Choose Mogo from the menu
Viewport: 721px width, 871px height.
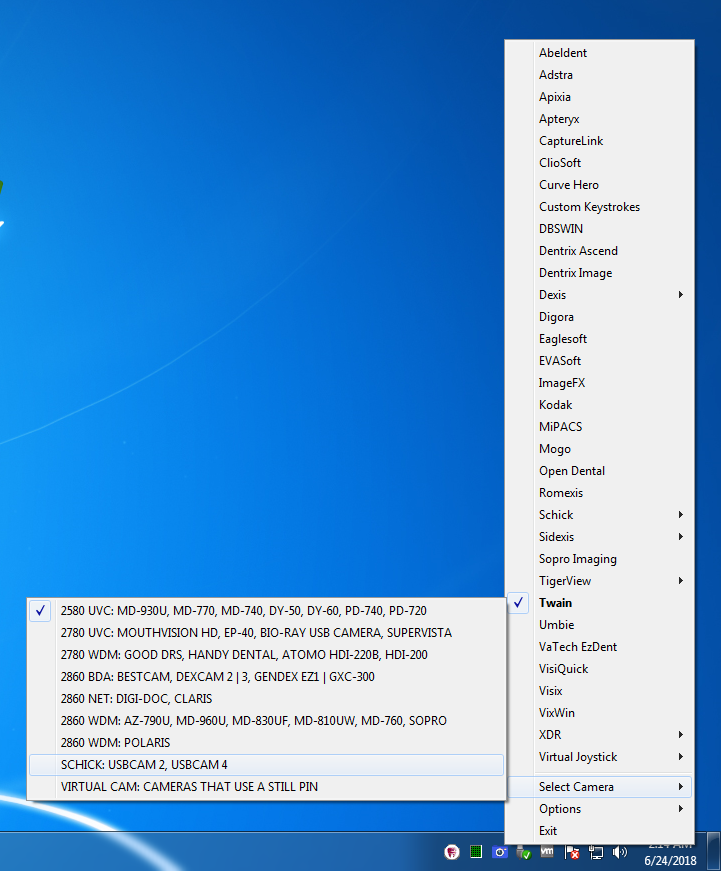point(600,449)
